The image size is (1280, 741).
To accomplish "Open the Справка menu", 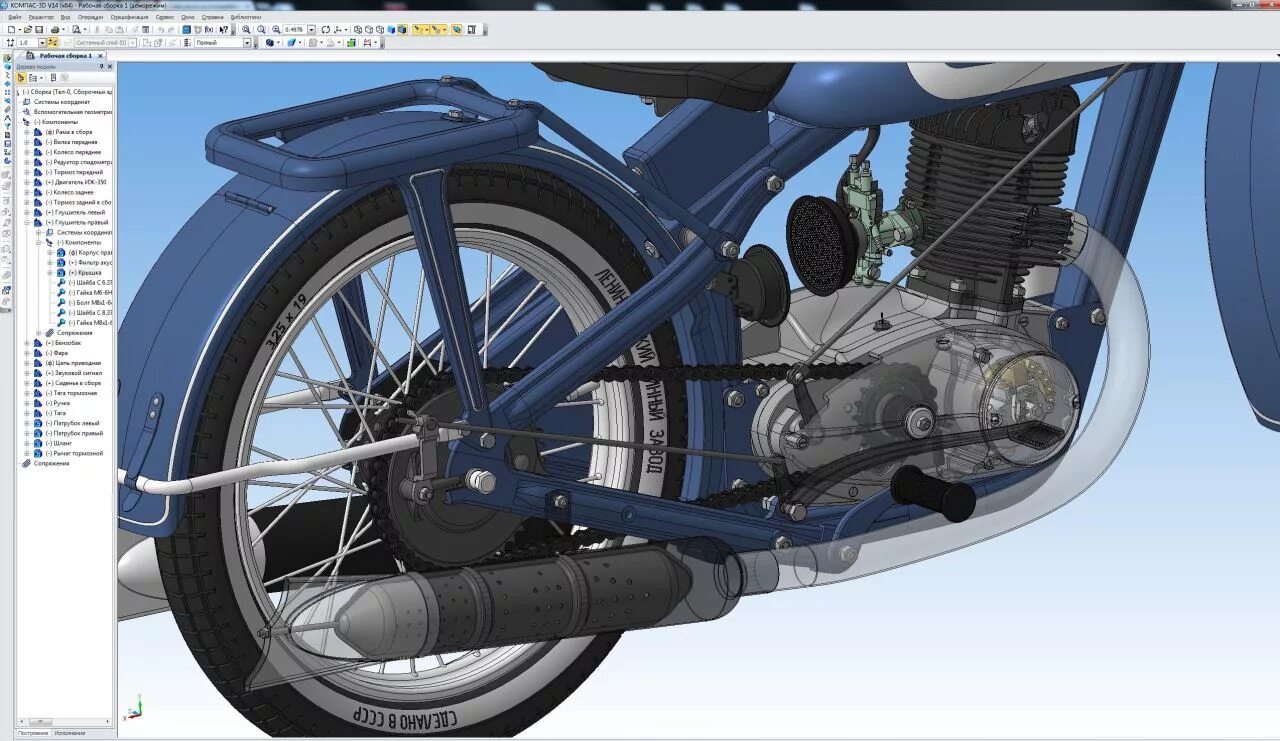I will pos(213,17).
